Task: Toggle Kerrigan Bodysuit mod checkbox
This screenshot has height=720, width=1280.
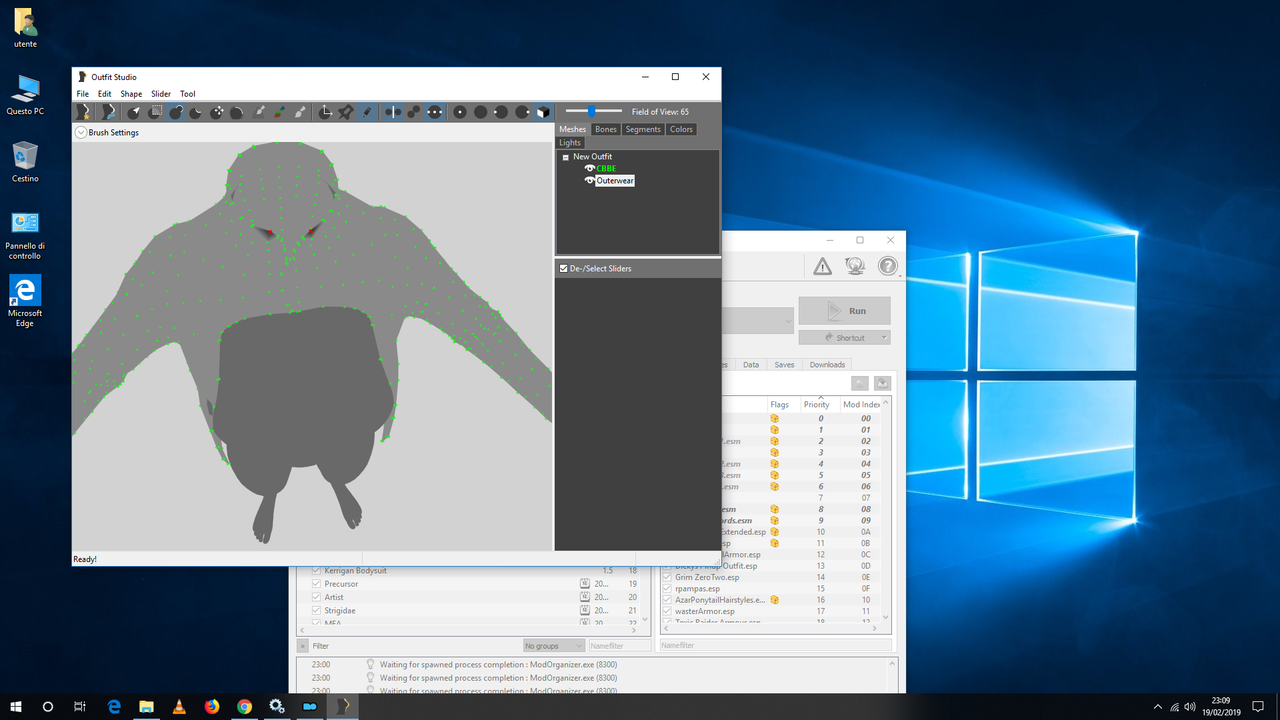Action: pyautogui.click(x=316, y=571)
